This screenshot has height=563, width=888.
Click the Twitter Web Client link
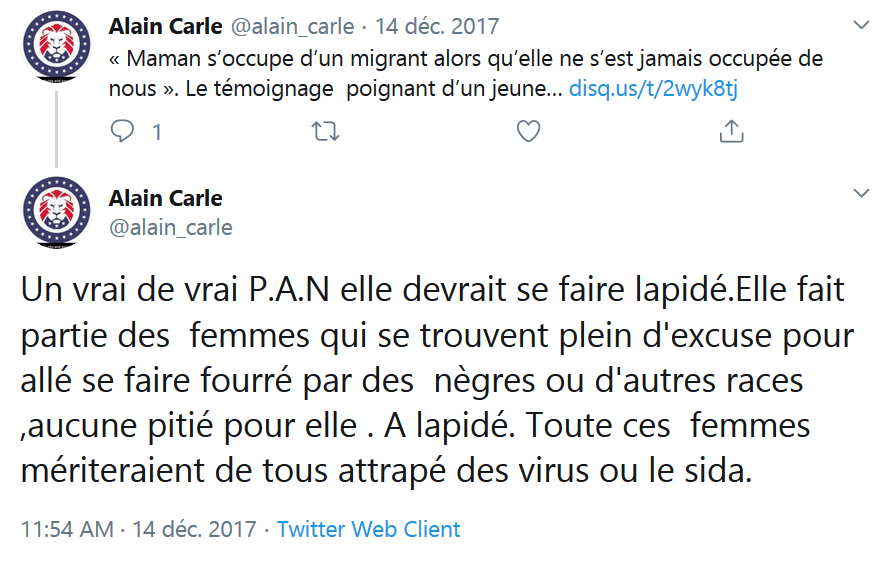click(x=368, y=529)
